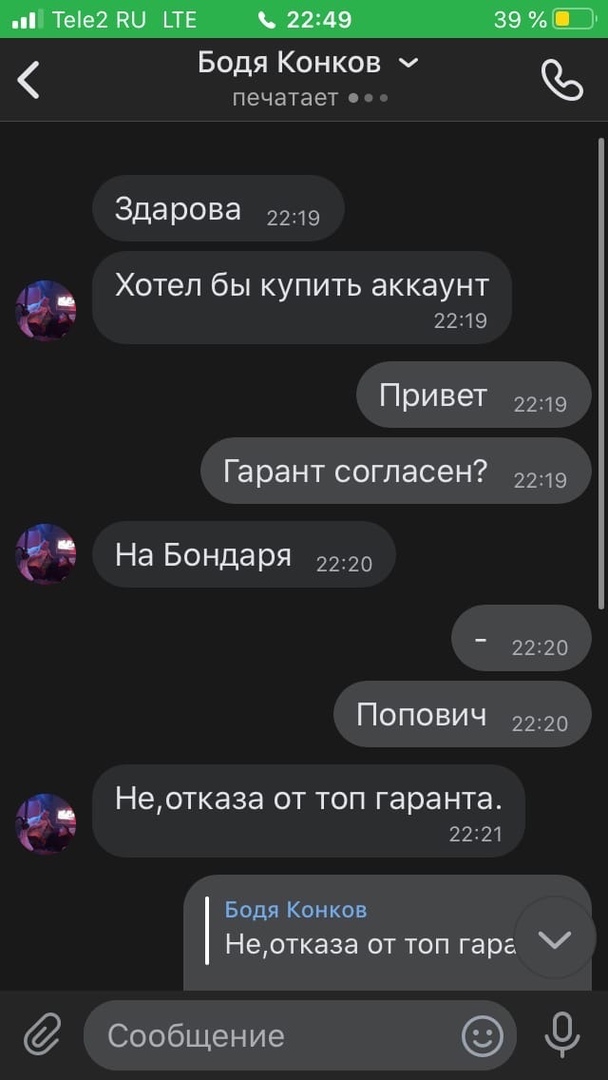
Task: Select the Гарант согласен? message bubble
Action: [396, 470]
